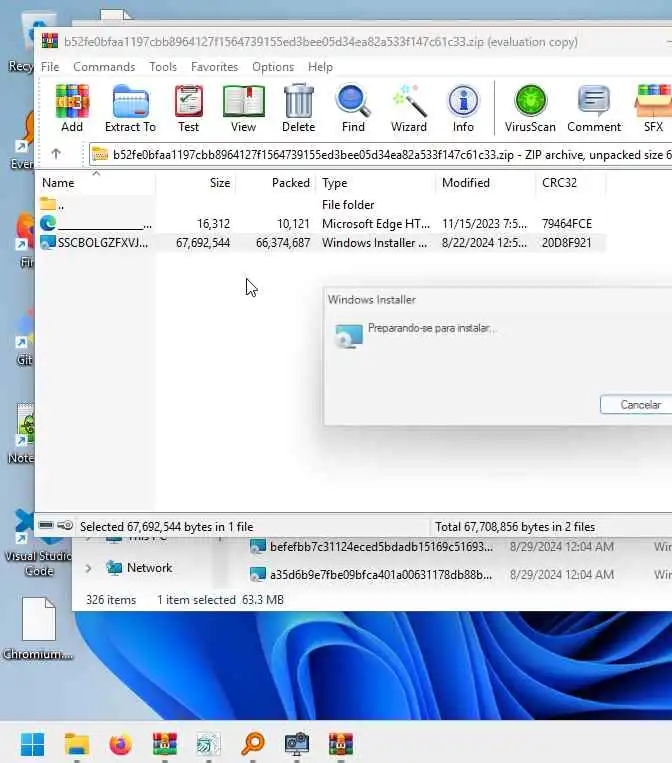The image size is (672, 763).
Task: Click the key icon in WinRAR status bar
Action: click(x=65, y=525)
